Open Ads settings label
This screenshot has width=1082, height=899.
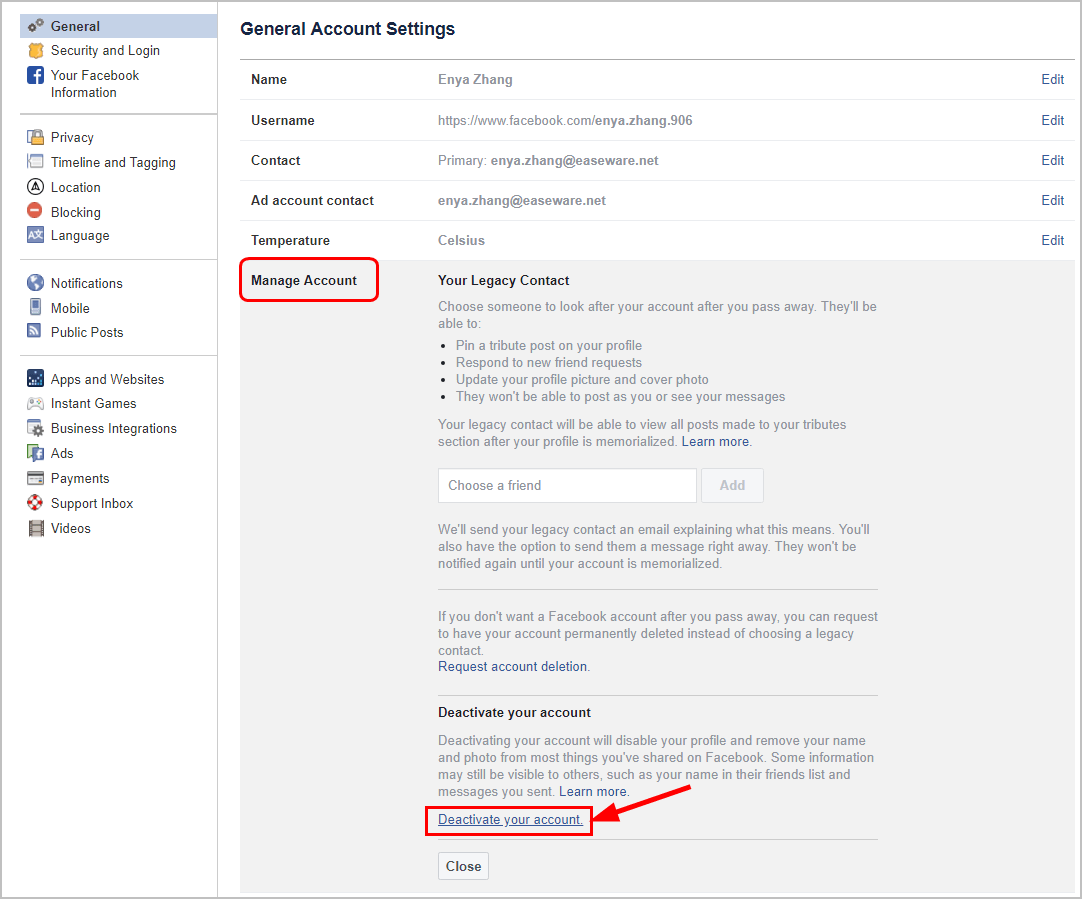[x=61, y=453]
